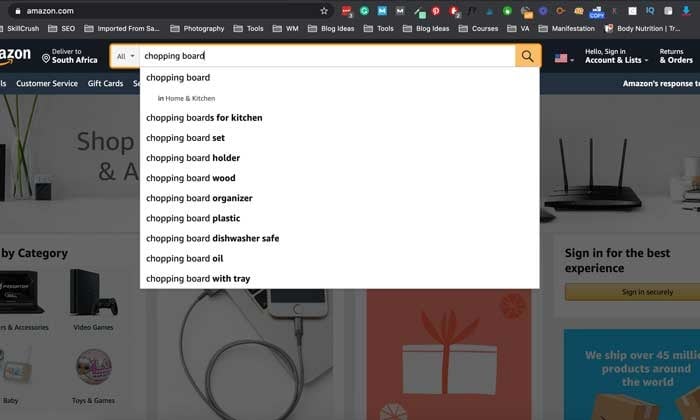The image size is (700, 420).
Task: Open the blue M extension icon
Action: 382,11
